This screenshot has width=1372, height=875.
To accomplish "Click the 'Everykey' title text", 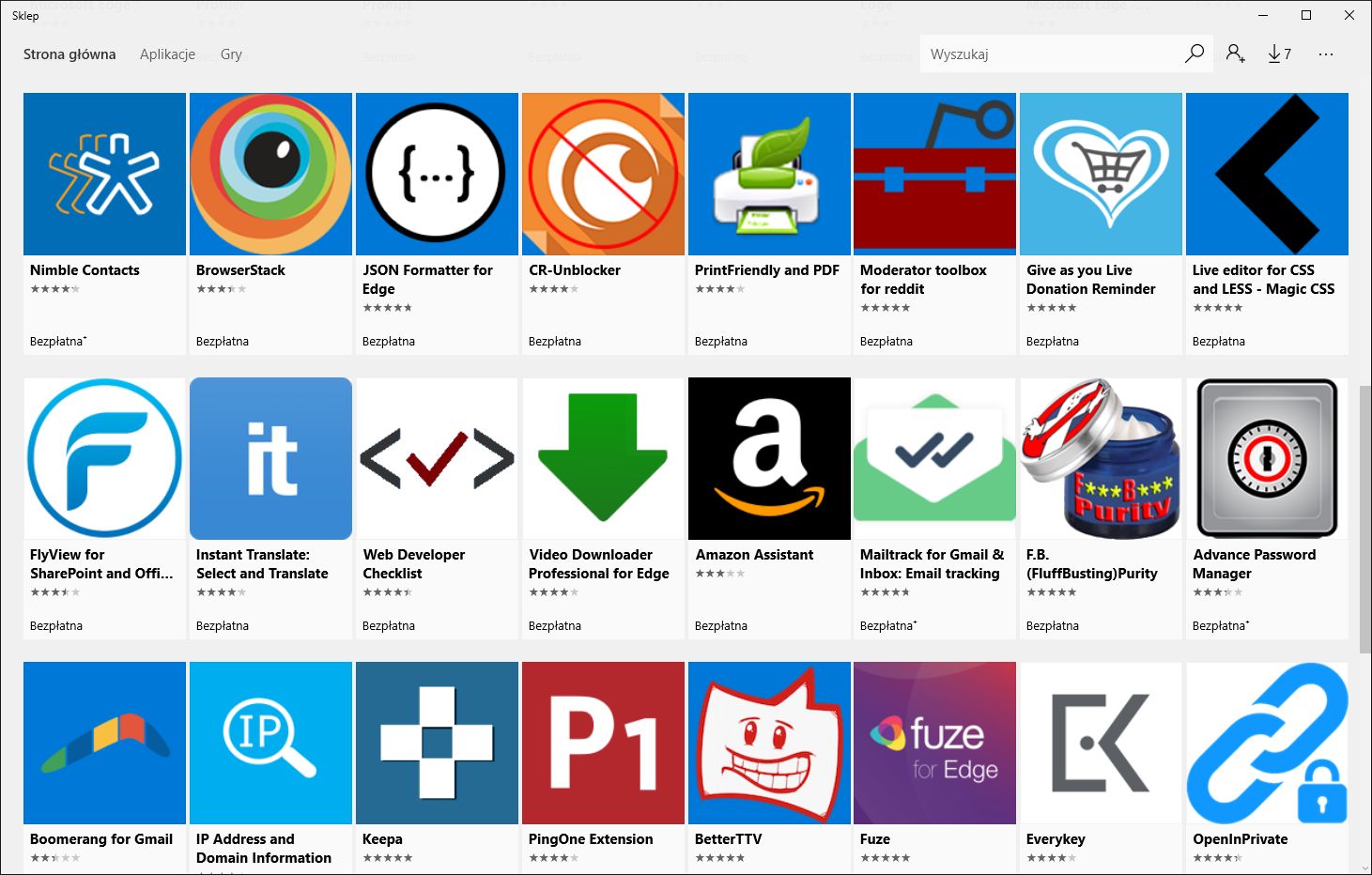I will [x=1056, y=838].
